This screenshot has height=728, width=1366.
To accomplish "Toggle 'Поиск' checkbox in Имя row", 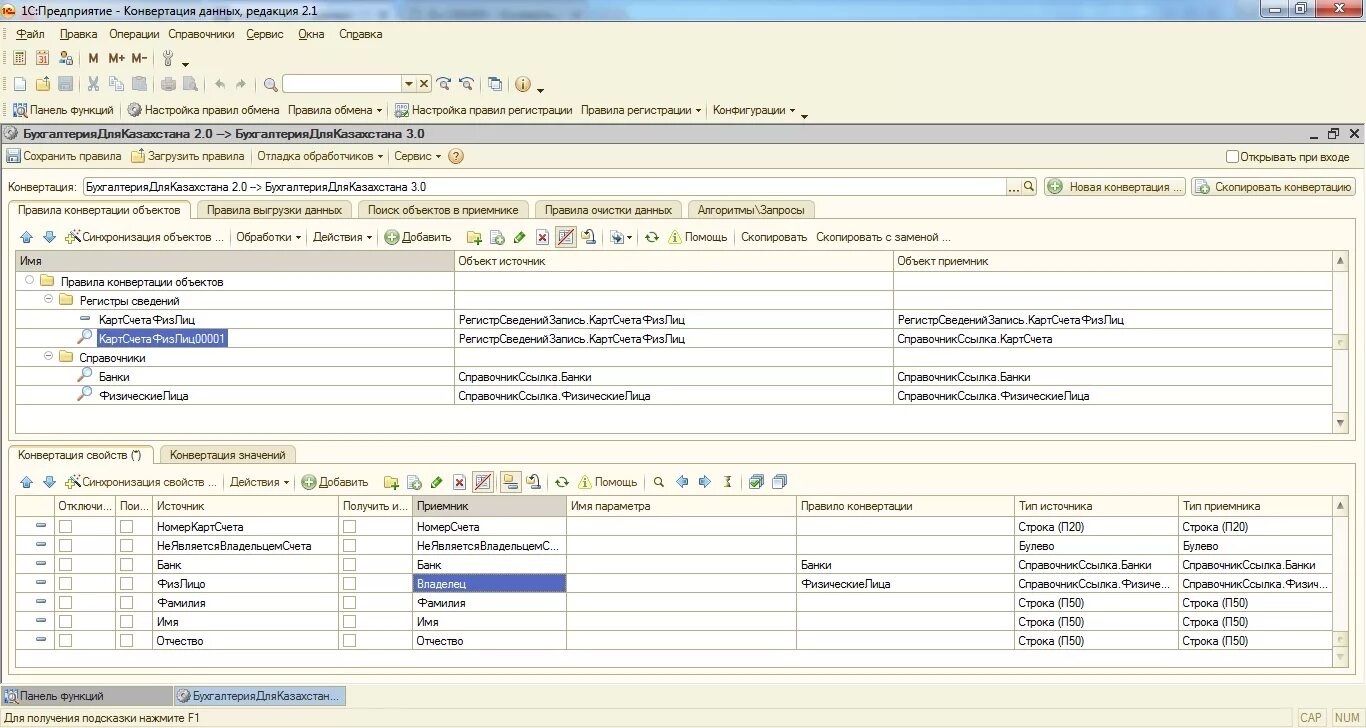I will 126,622.
